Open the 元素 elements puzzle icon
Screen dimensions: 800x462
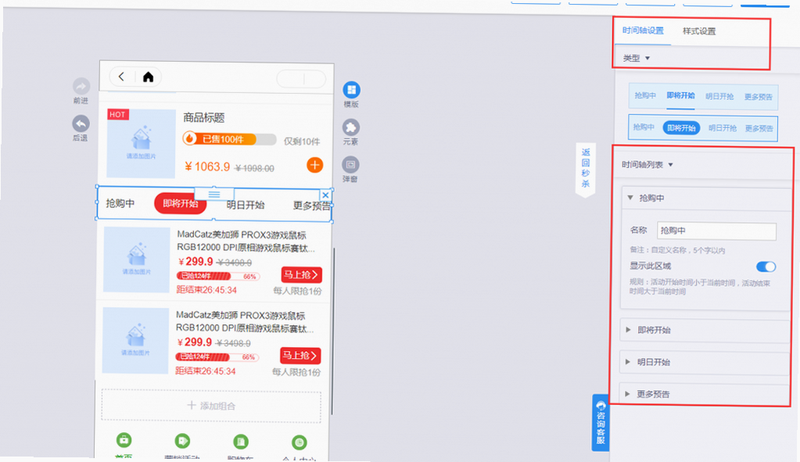351,127
